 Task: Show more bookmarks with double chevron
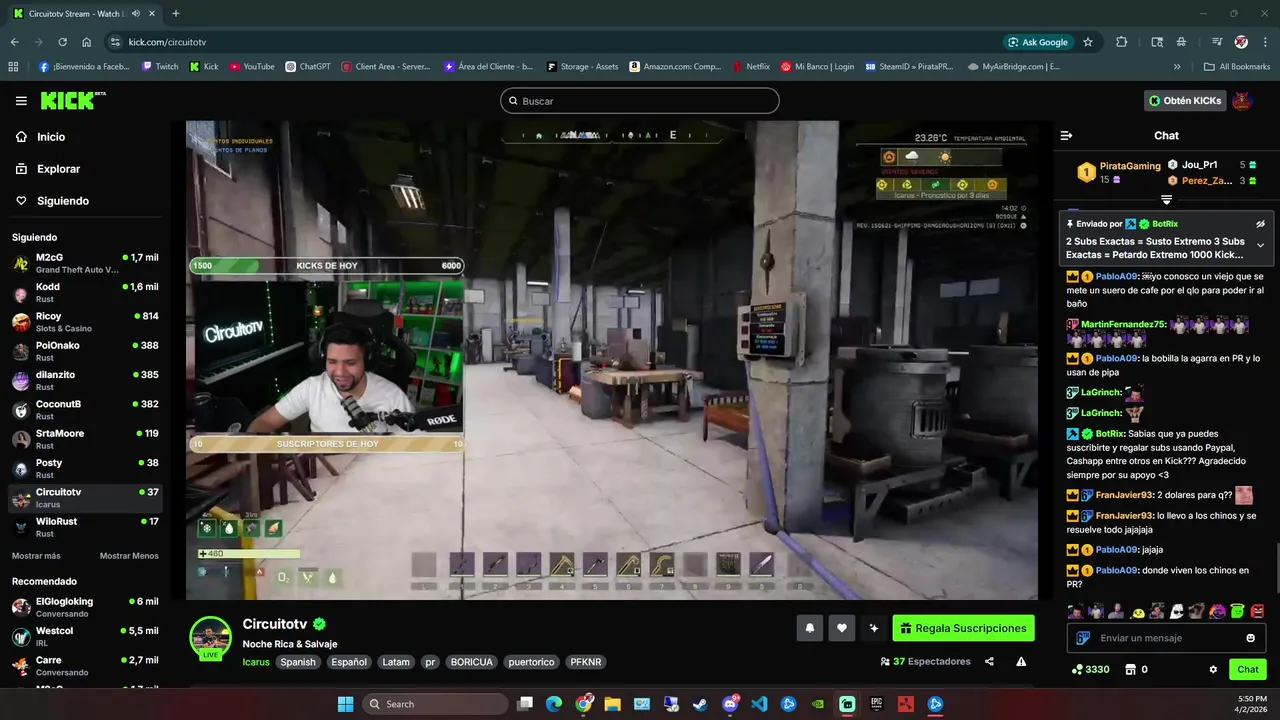point(1177,67)
